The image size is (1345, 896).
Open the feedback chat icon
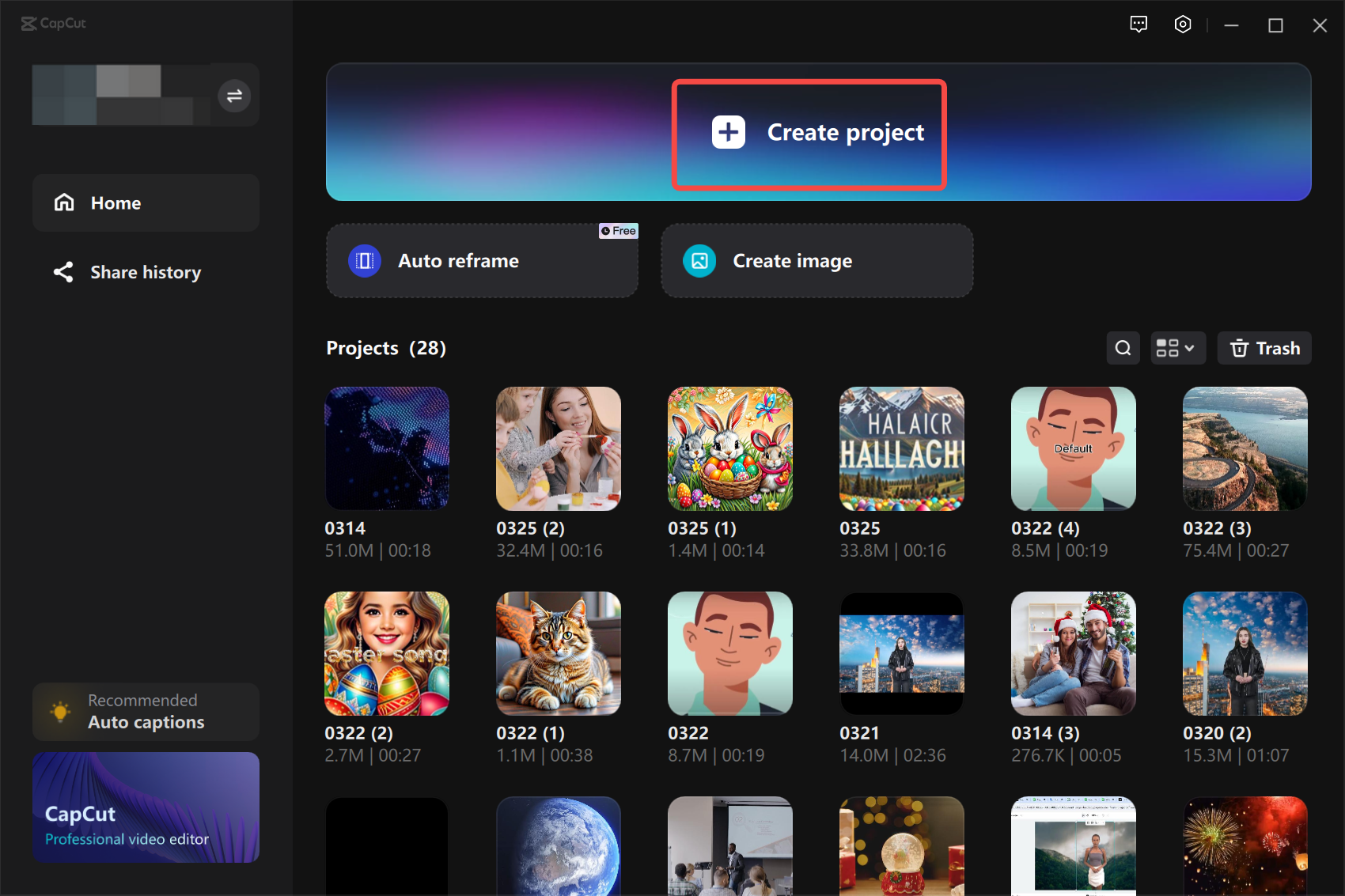1139,25
